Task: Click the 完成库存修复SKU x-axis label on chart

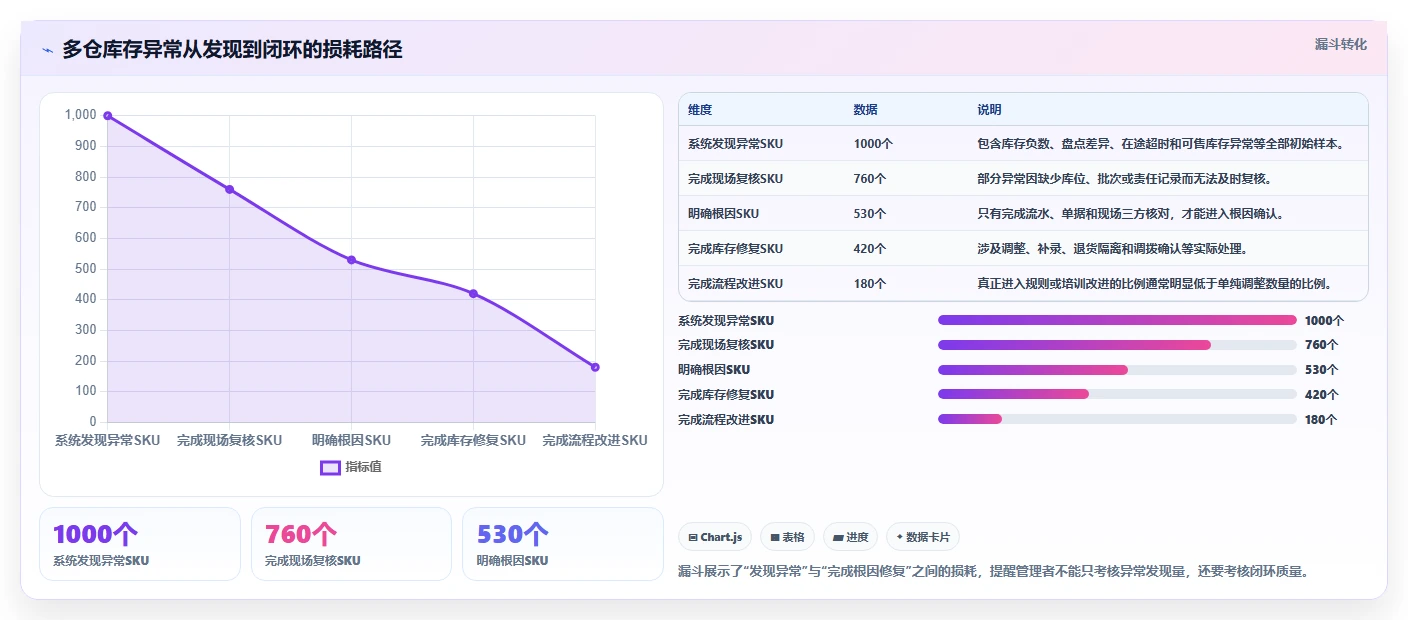Action: point(473,440)
